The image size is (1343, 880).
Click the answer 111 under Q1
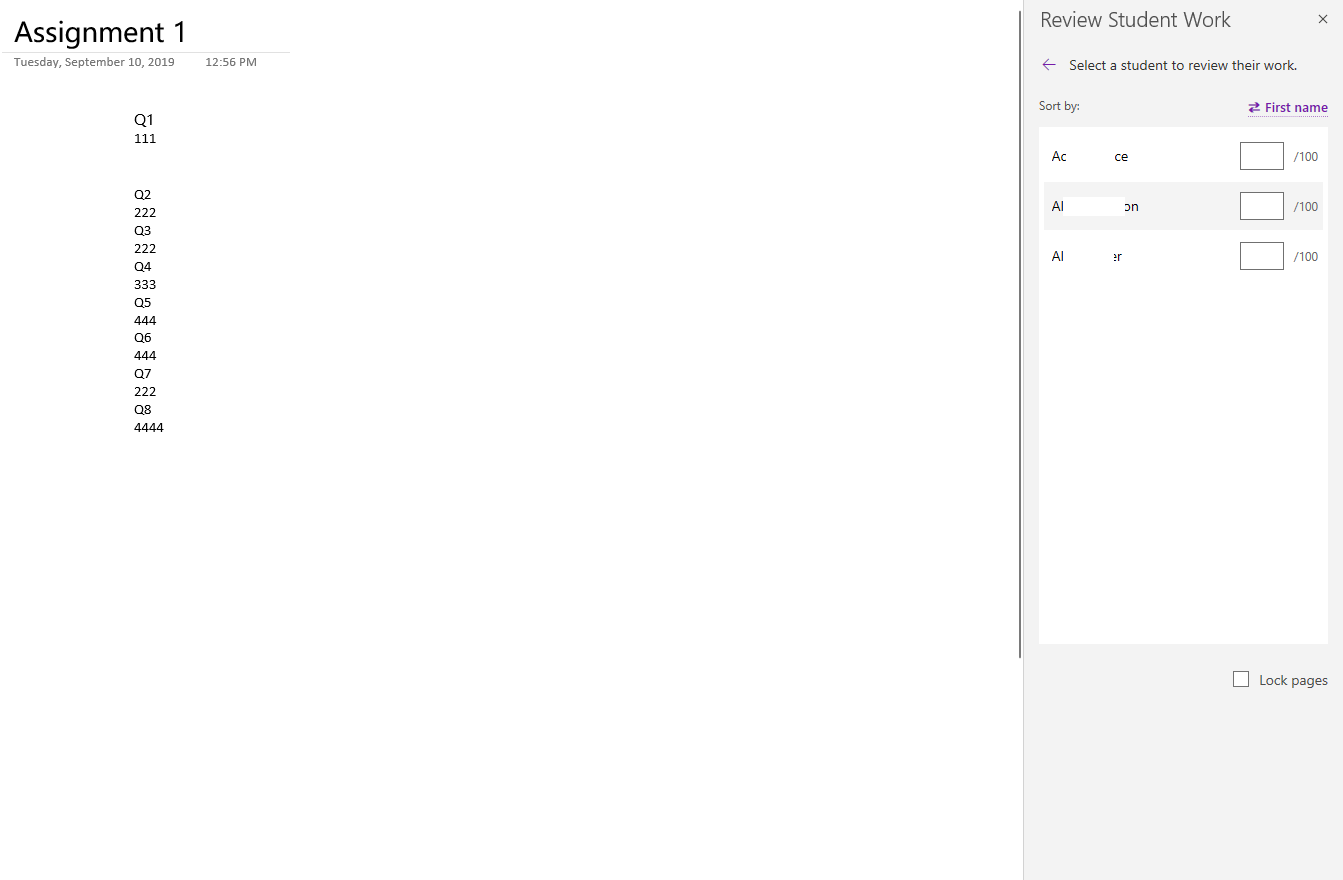[145, 139]
